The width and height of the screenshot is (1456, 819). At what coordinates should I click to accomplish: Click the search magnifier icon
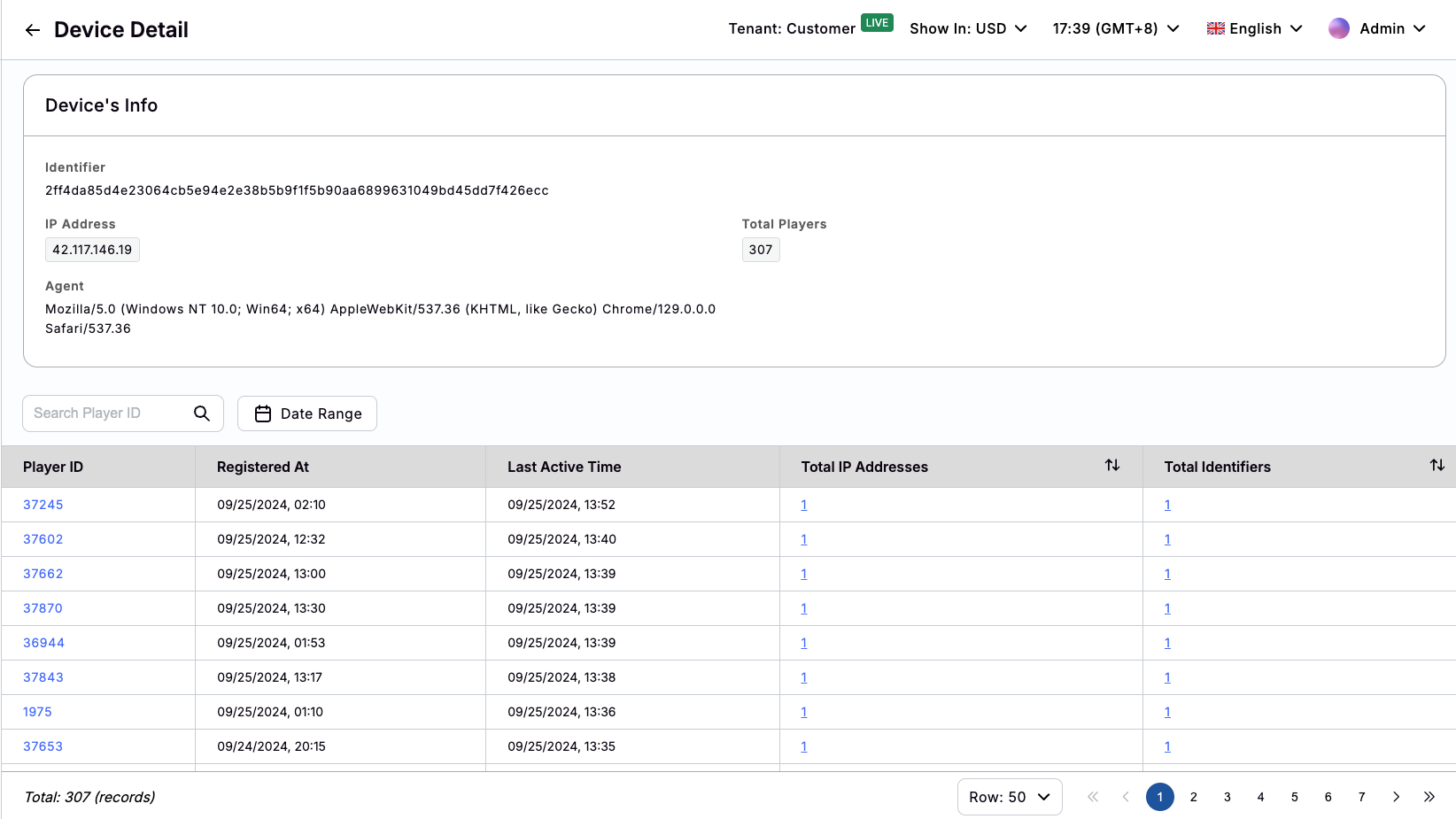click(202, 413)
